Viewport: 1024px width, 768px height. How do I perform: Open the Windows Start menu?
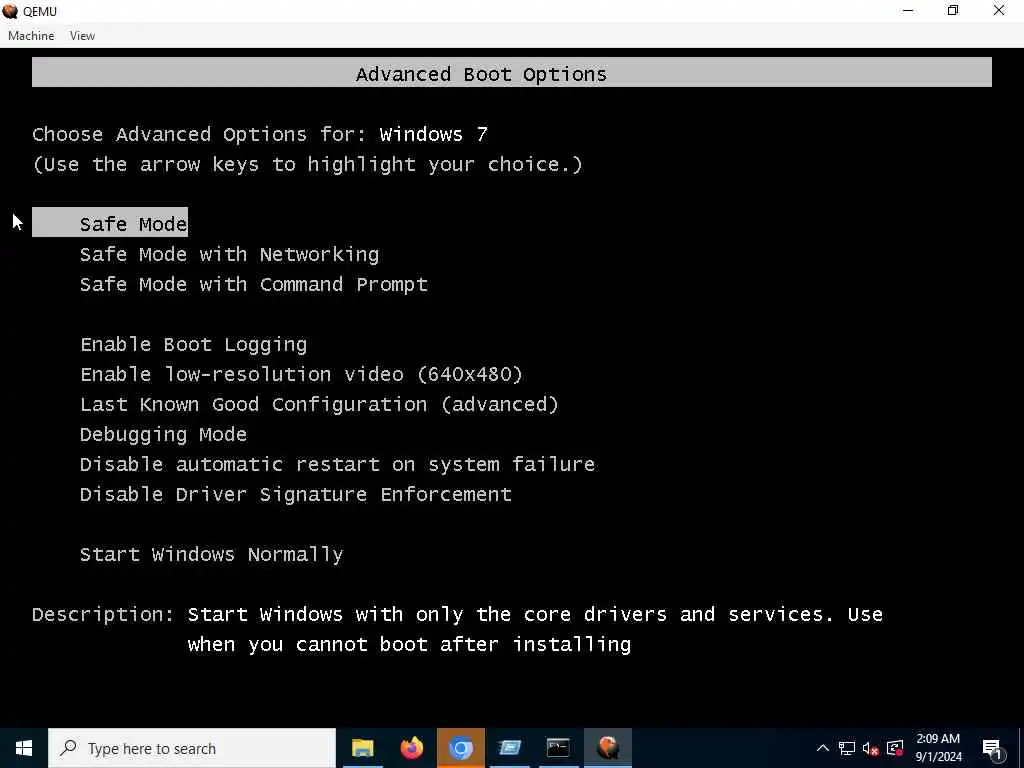24,748
